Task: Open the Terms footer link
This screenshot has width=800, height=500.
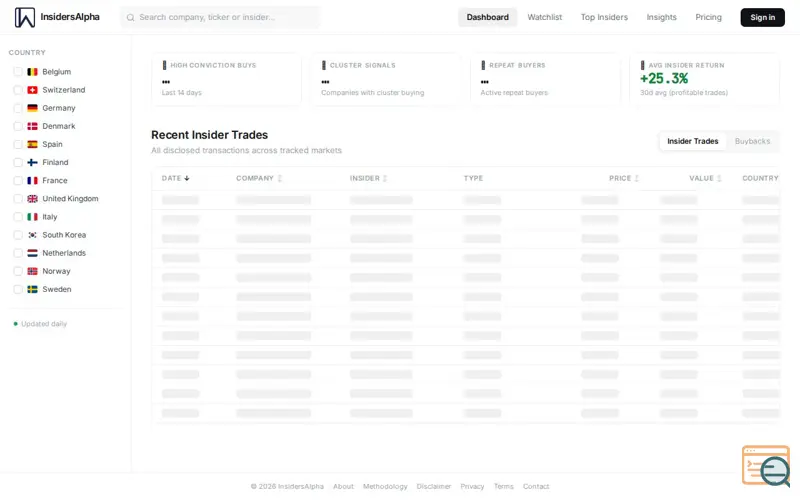Action: tap(504, 486)
